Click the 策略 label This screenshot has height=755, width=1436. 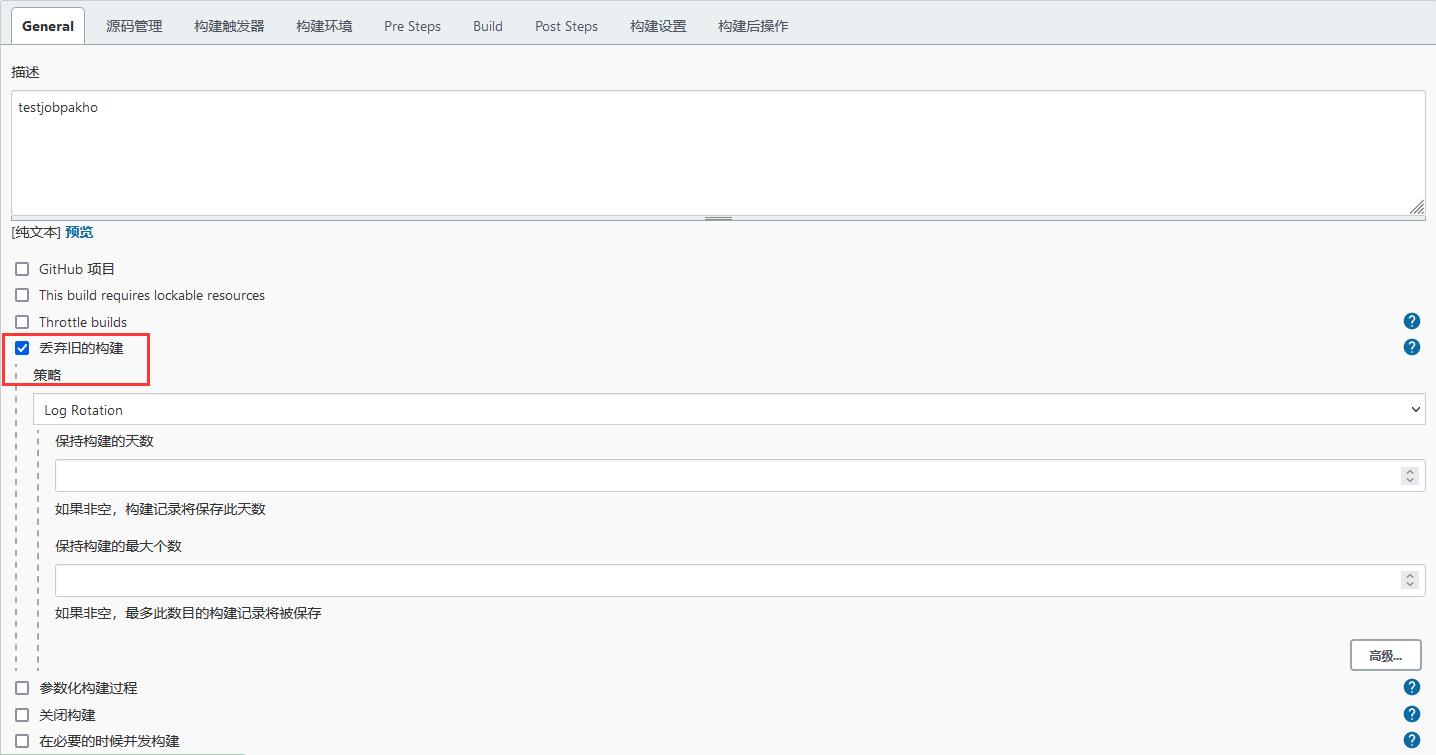point(47,374)
